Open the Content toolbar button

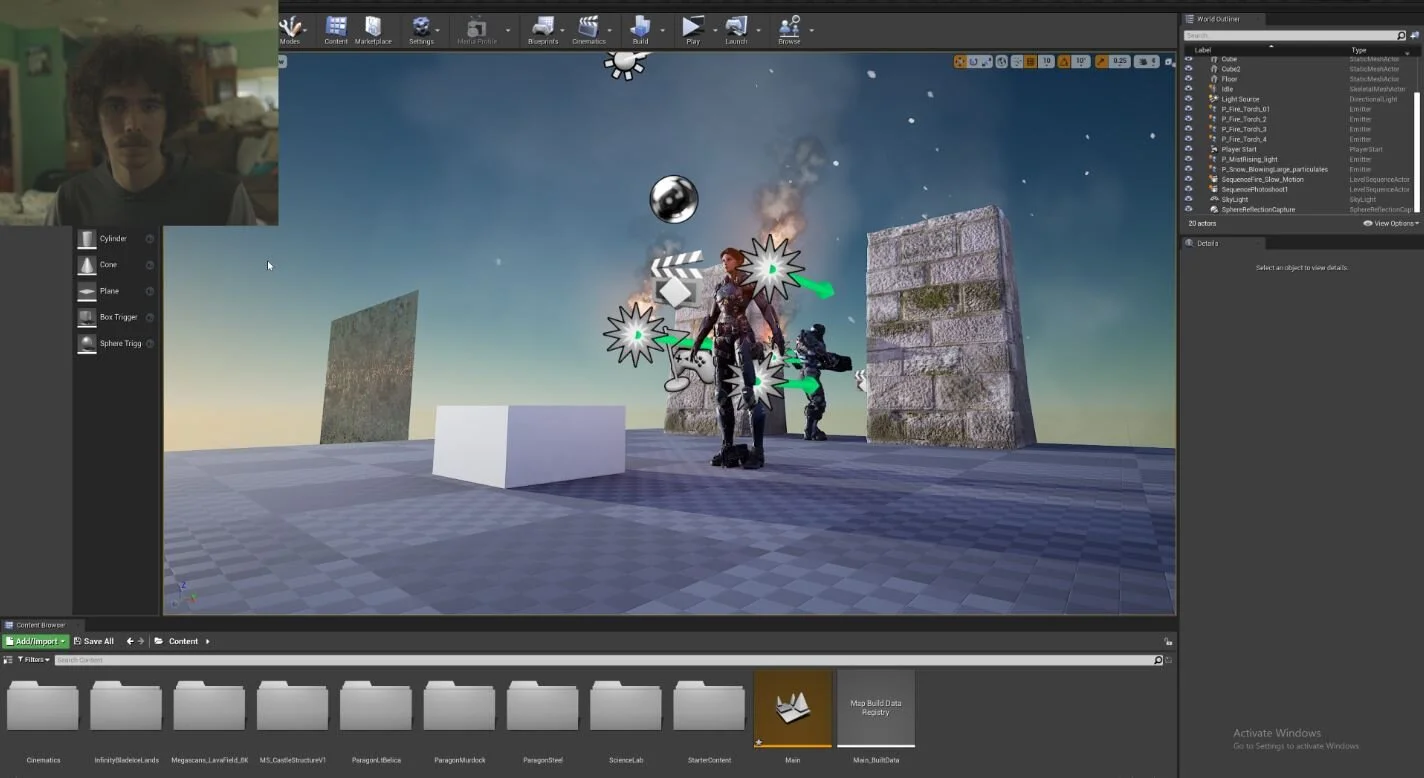point(336,30)
